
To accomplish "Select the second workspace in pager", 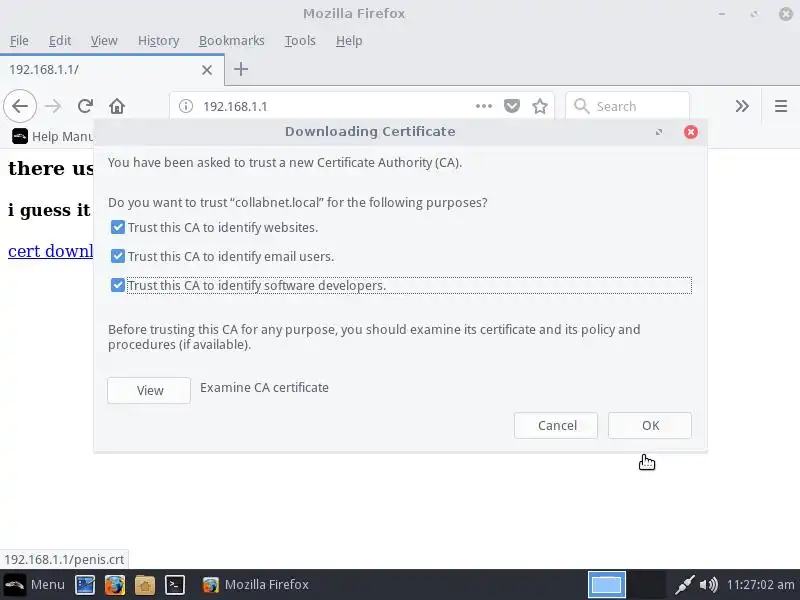I will pyautogui.click(x=646, y=585).
